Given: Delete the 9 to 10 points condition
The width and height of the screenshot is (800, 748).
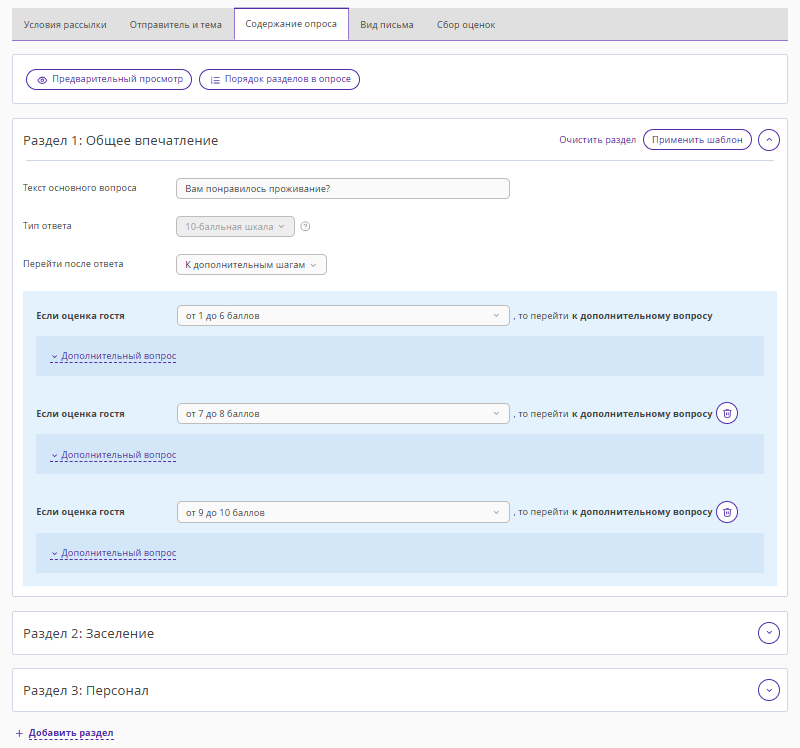Looking at the screenshot, I should 727,512.
